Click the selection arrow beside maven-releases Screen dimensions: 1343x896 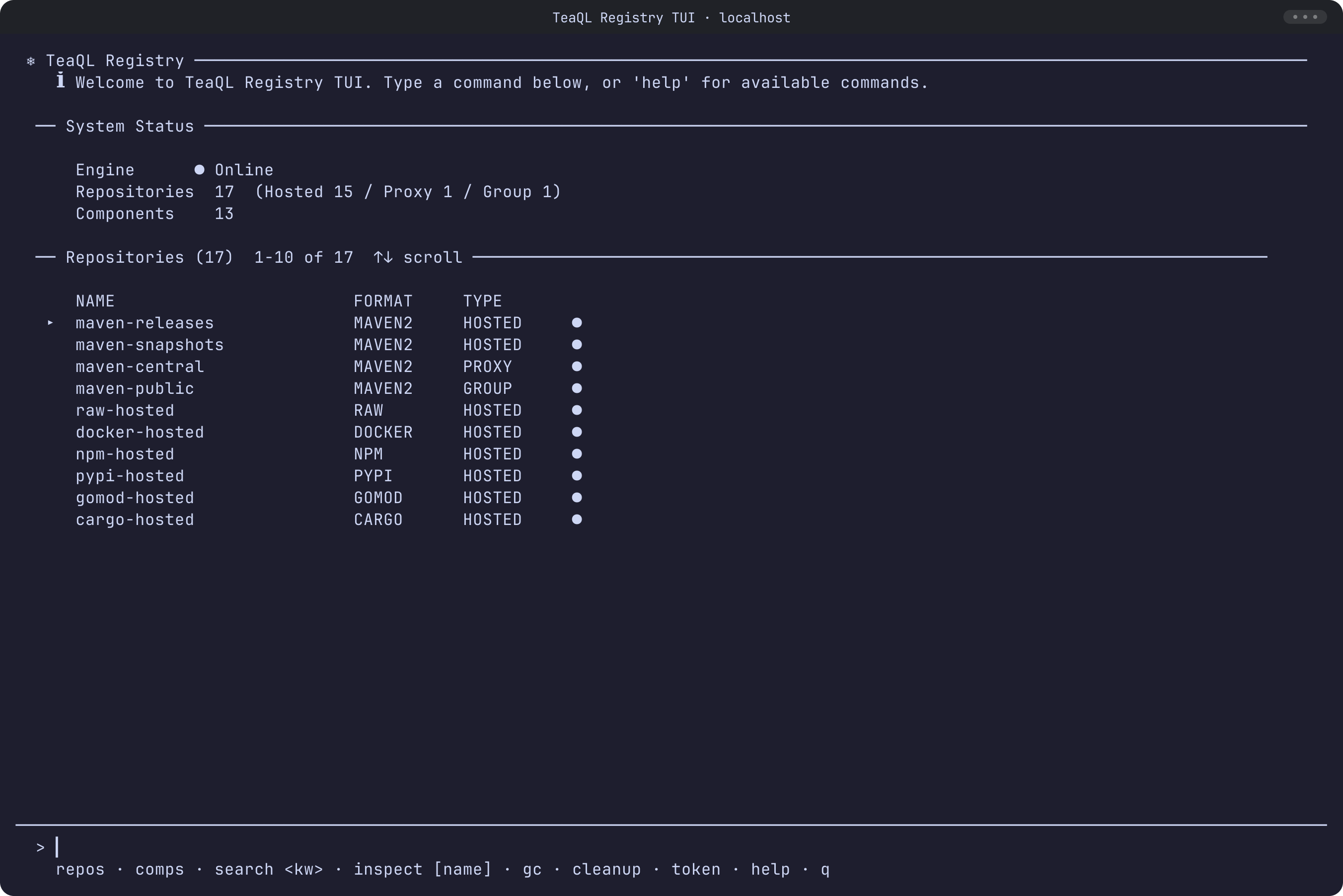[50, 323]
